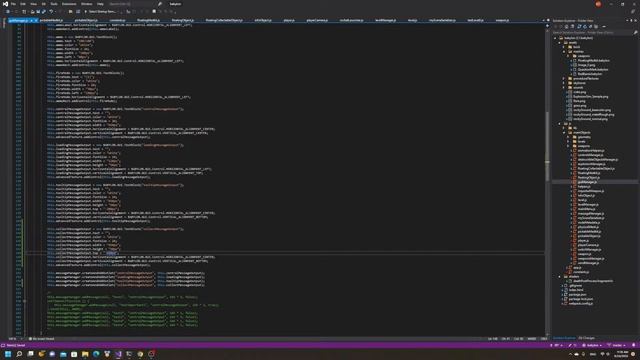Screen dimensions: 640x360
Task: Open the Select Startup Item dropdown
Action: point(102,12)
